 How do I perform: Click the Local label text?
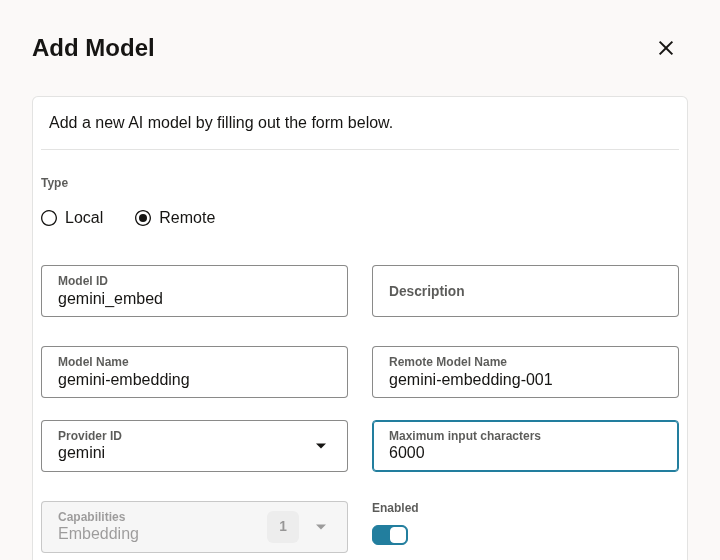[x=84, y=218]
